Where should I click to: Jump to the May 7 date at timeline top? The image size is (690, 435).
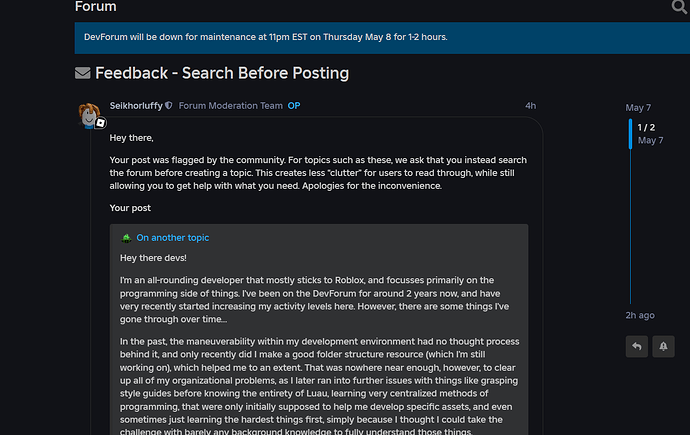point(638,107)
